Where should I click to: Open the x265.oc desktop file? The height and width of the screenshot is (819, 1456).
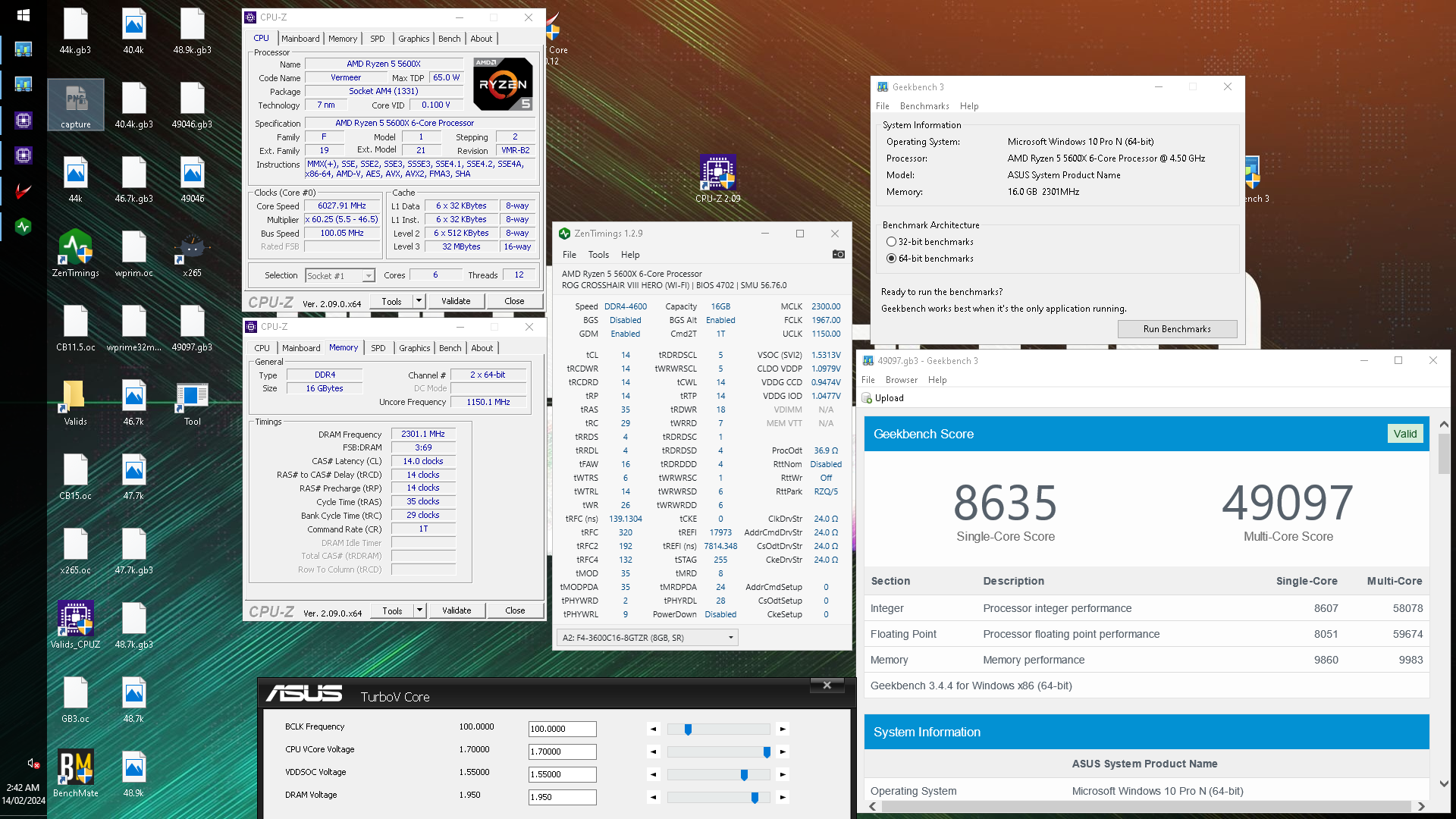(75, 551)
